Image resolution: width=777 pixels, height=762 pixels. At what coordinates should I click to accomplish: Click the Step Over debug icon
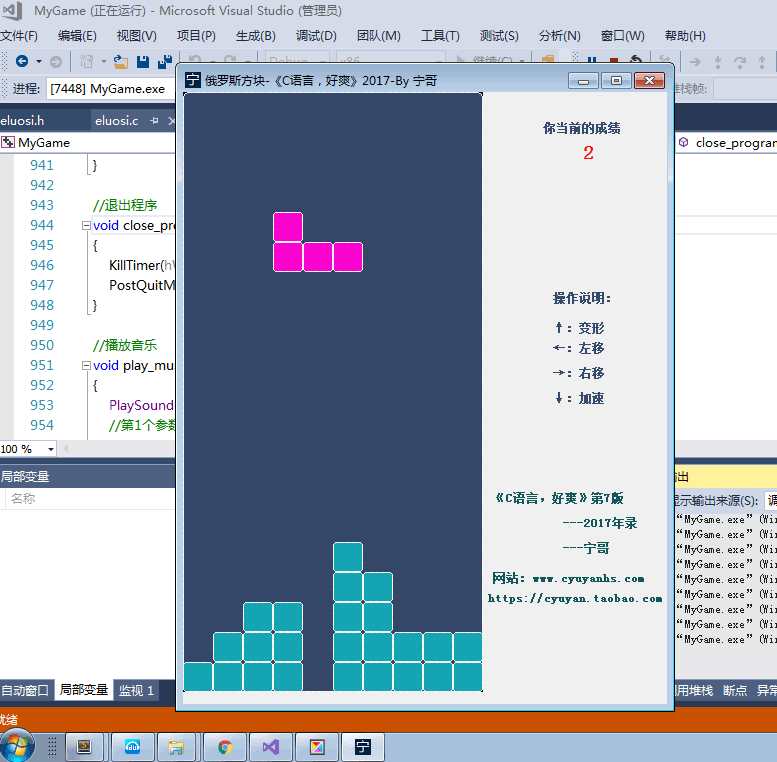pos(740,62)
